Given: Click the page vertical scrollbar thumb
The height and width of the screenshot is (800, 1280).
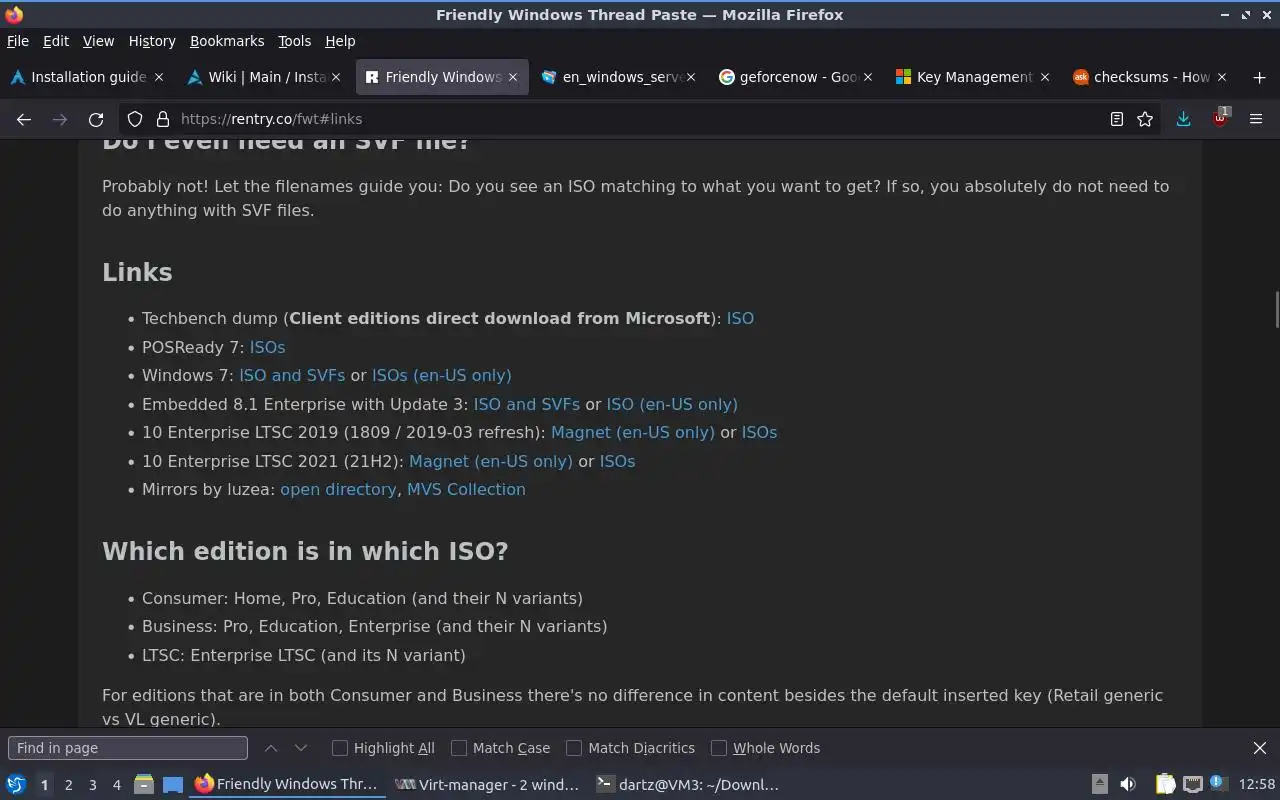Looking at the screenshot, I should tap(1276, 309).
